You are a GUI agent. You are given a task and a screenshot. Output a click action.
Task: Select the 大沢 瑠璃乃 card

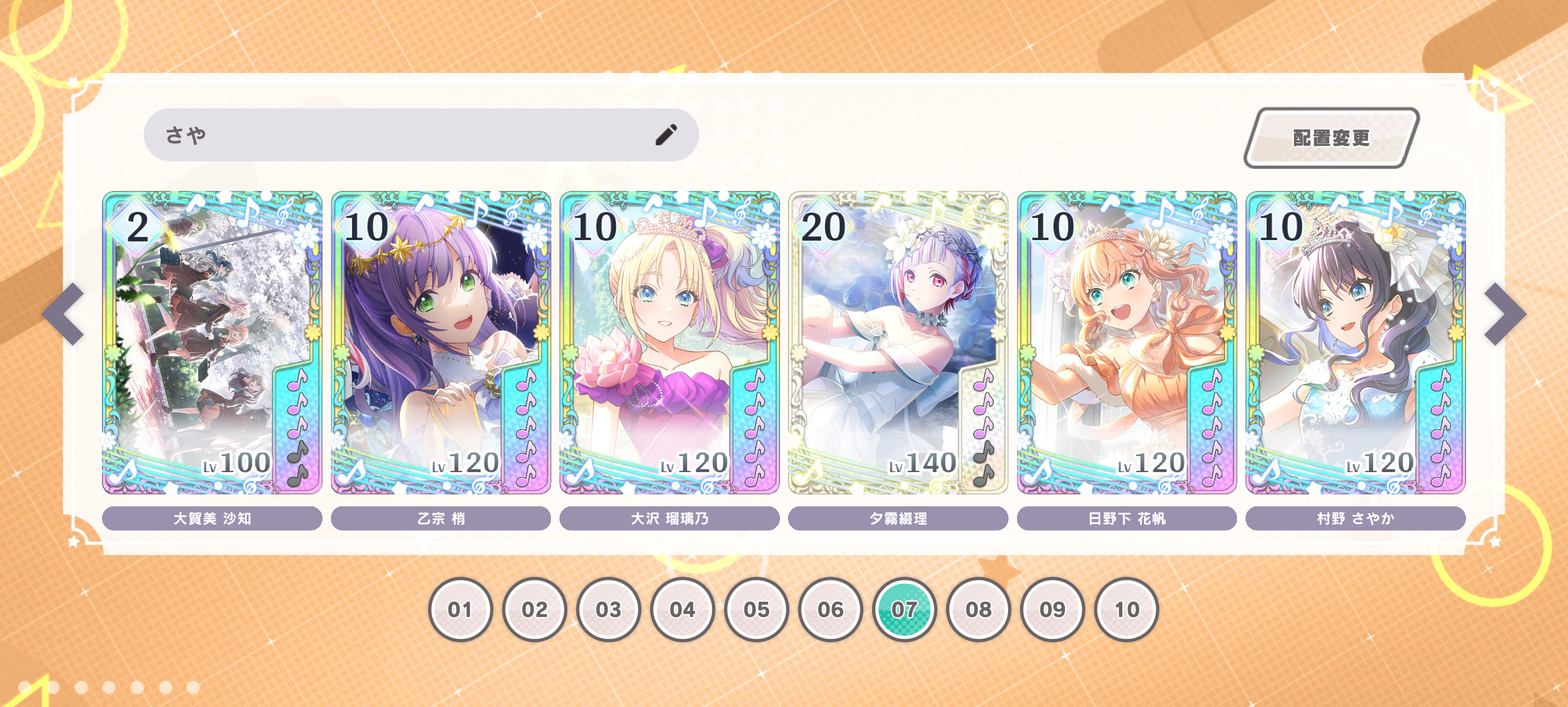pos(669,342)
